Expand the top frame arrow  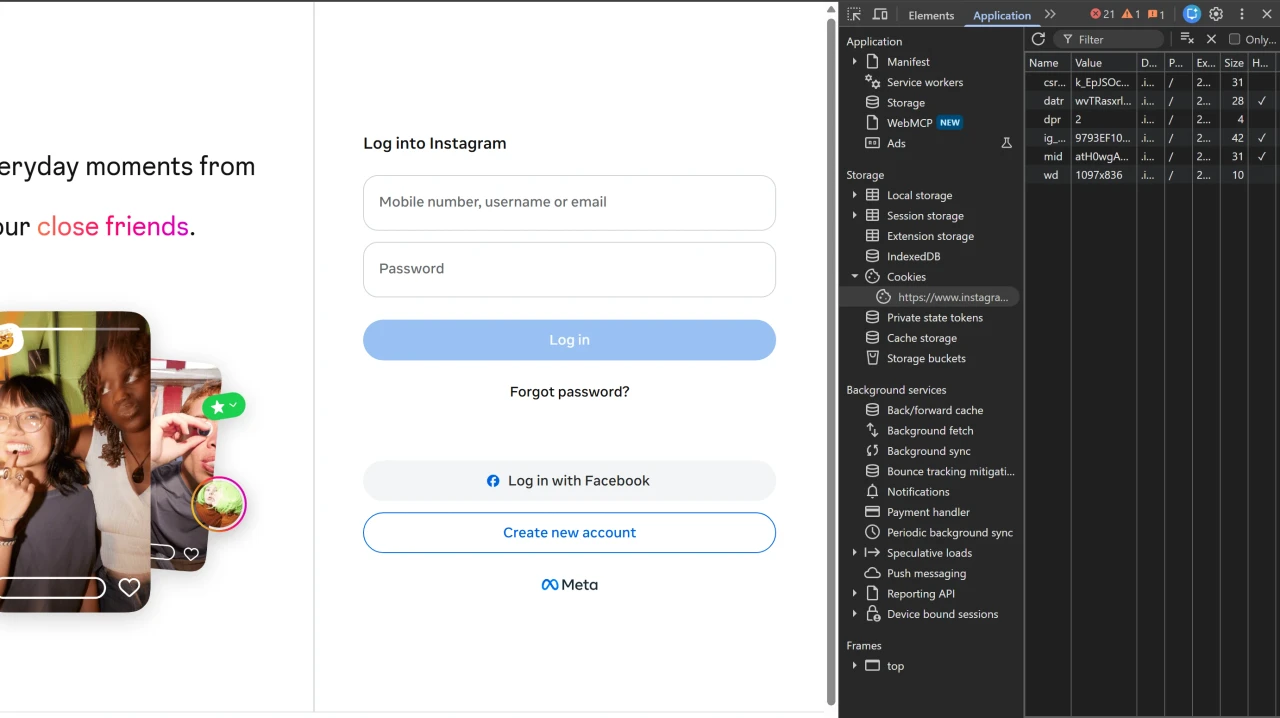pos(855,666)
